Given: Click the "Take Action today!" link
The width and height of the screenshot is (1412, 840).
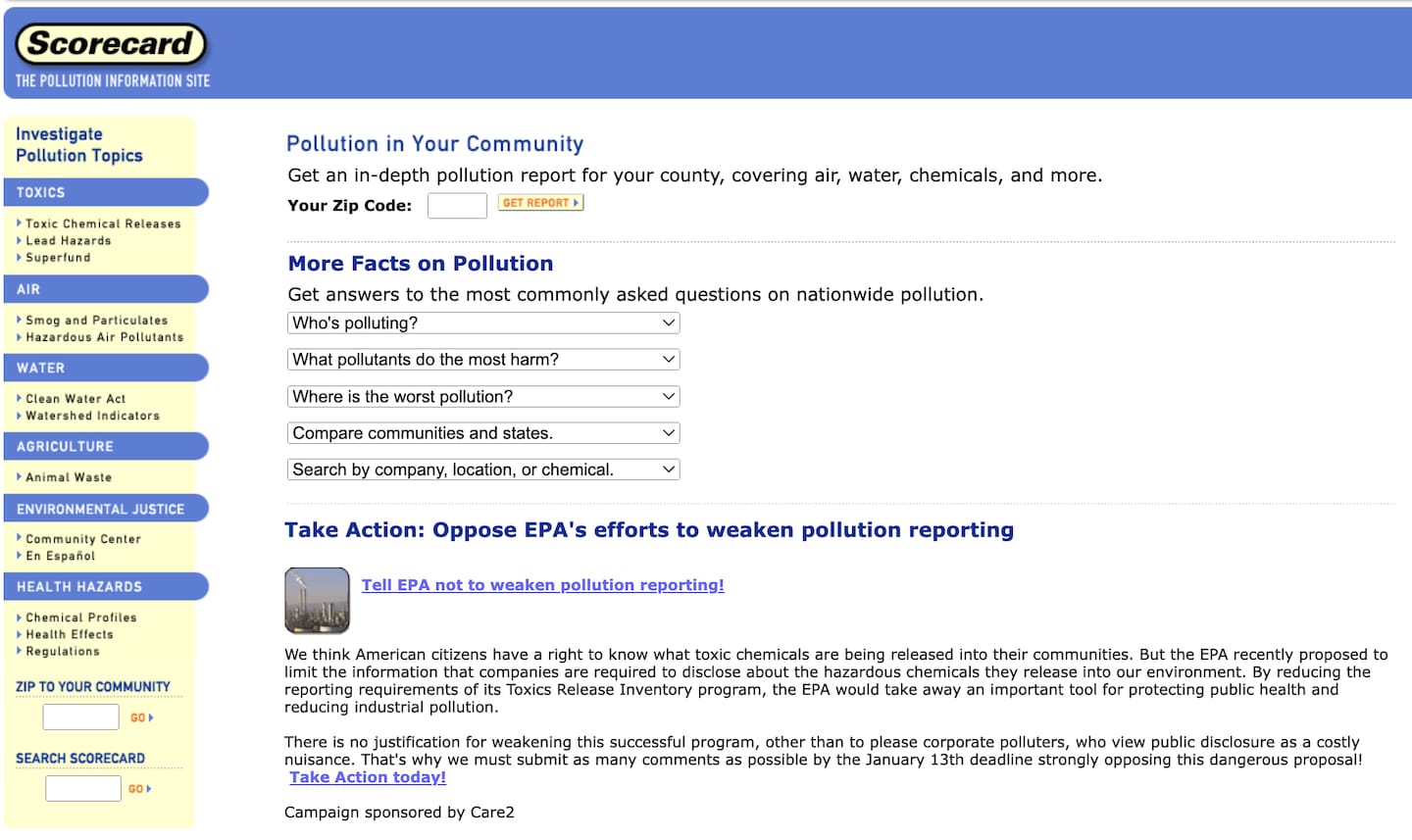Looking at the screenshot, I should 368,777.
